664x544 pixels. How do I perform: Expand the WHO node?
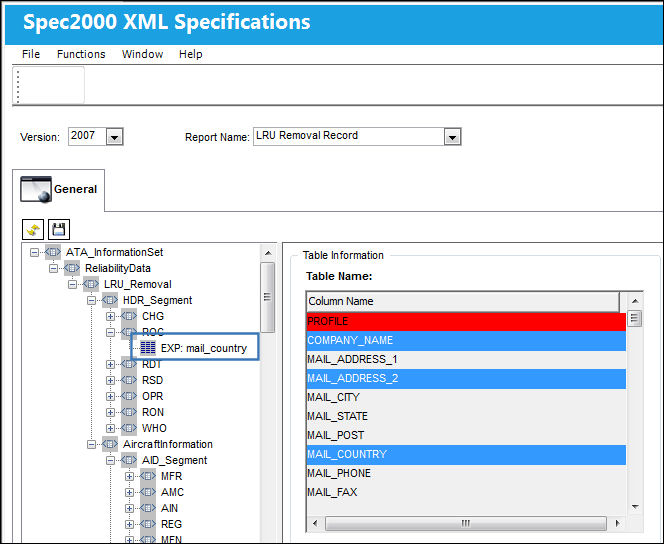111,428
